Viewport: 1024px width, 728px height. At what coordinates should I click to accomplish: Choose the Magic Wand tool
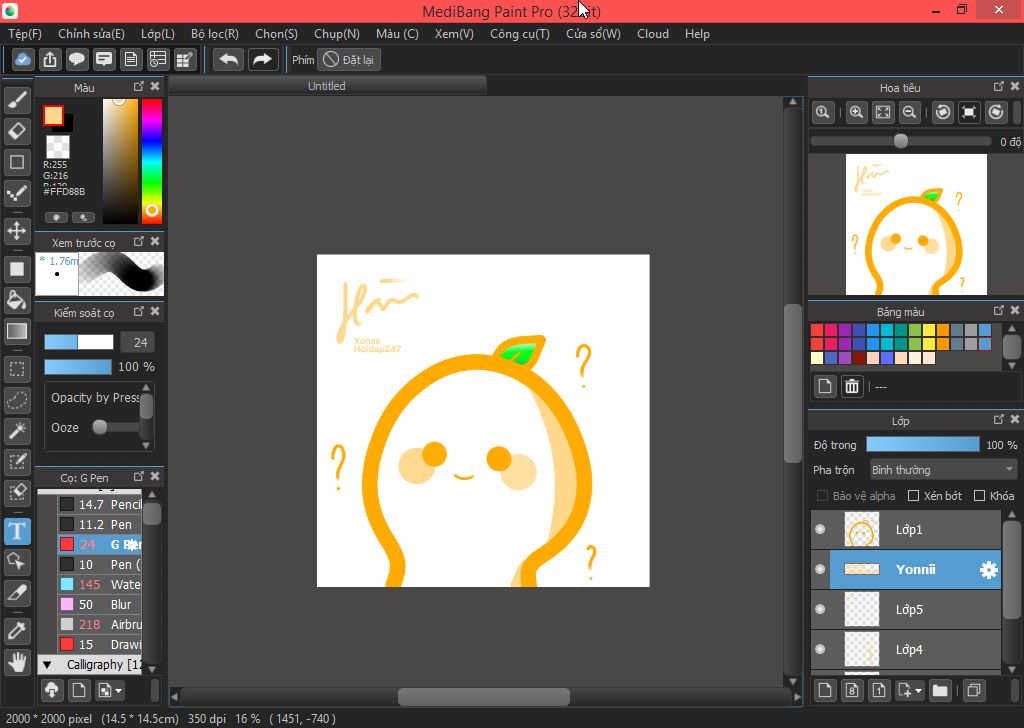pyautogui.click(x=18, y=430)
